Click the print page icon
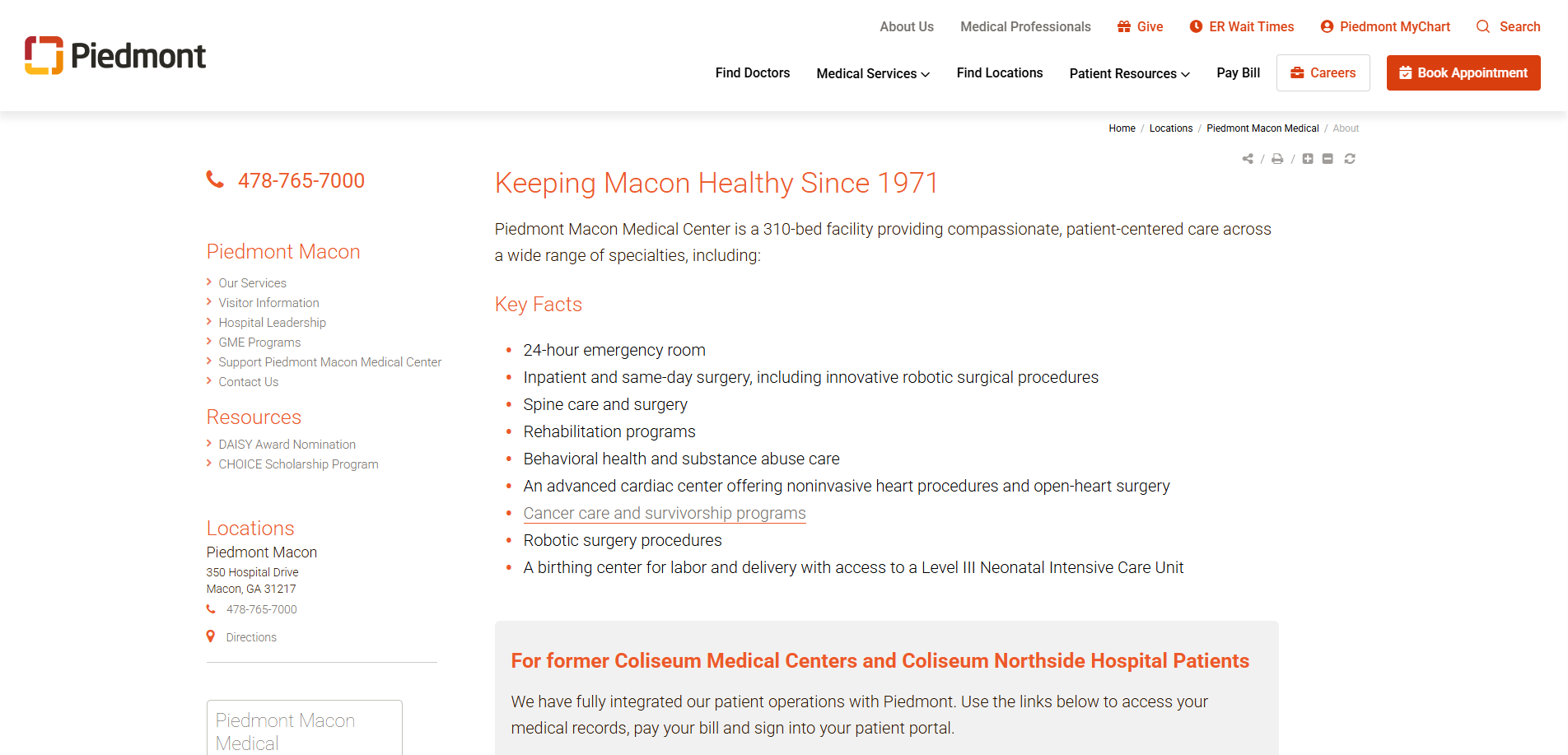The image size is (1568, 755). [x=1277, y=159]
